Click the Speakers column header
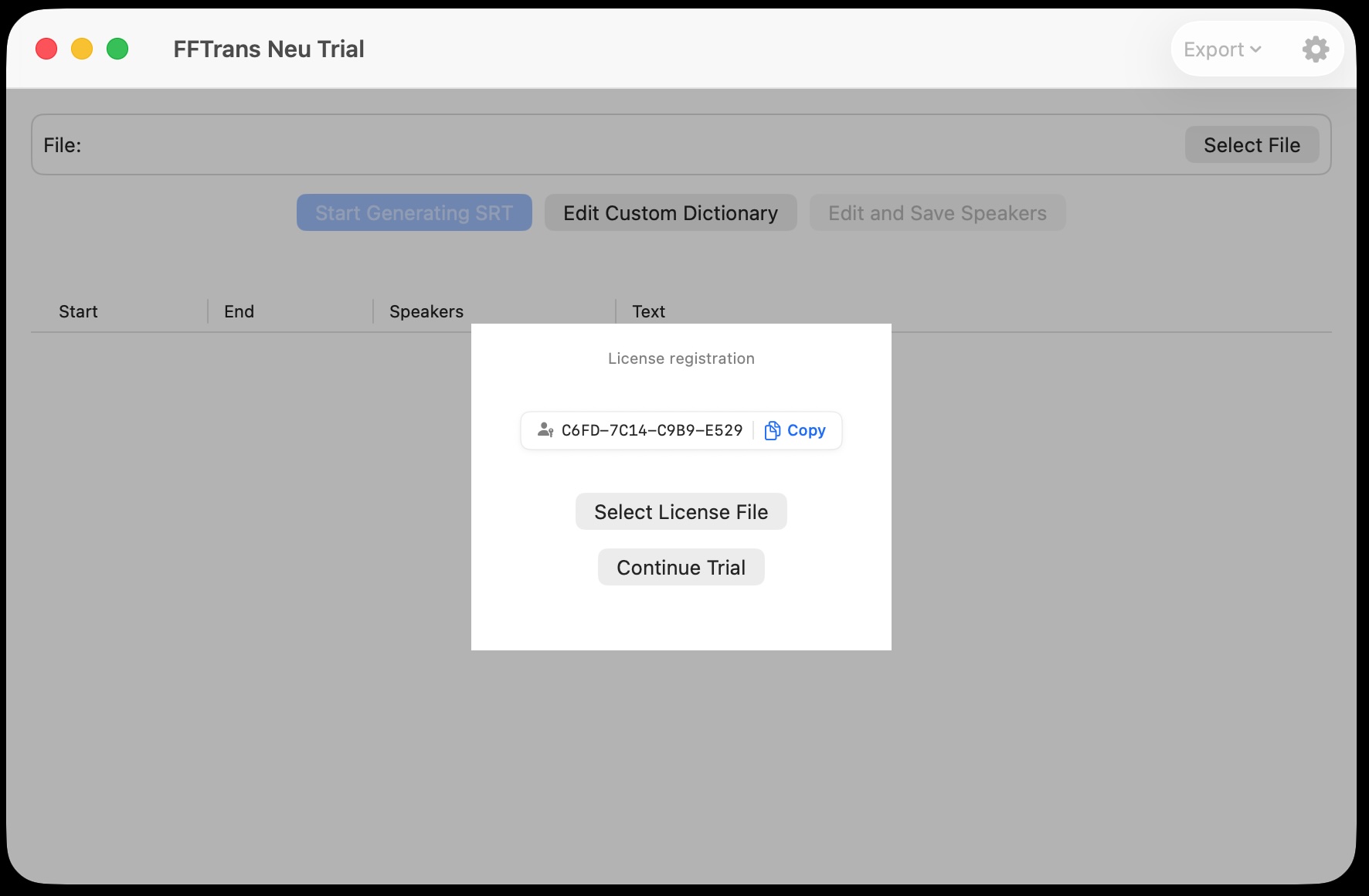The height and width of the screenshot is (896, 1369). point(426,311)
